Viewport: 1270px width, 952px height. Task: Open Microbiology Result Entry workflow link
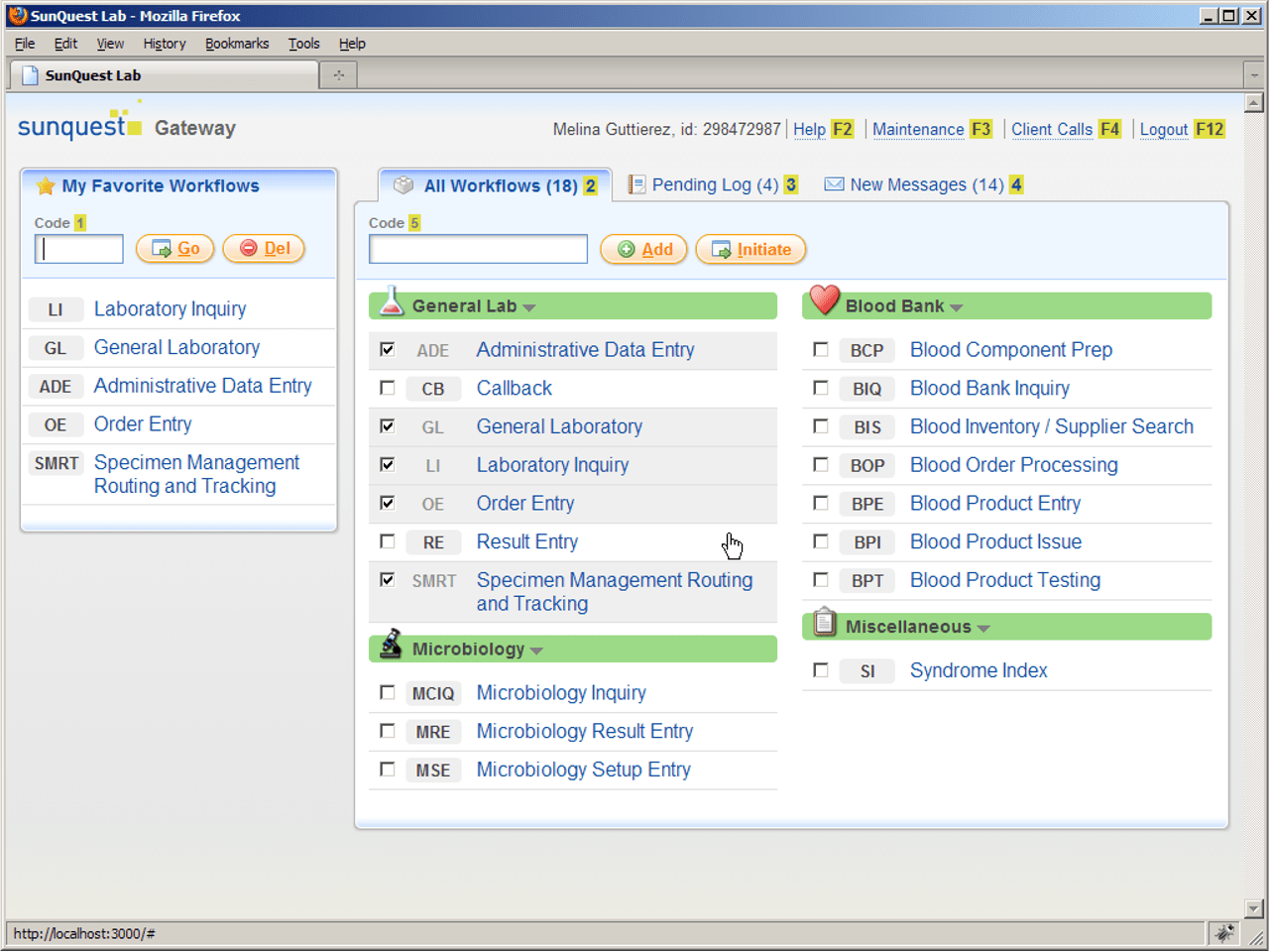point(585,732)
